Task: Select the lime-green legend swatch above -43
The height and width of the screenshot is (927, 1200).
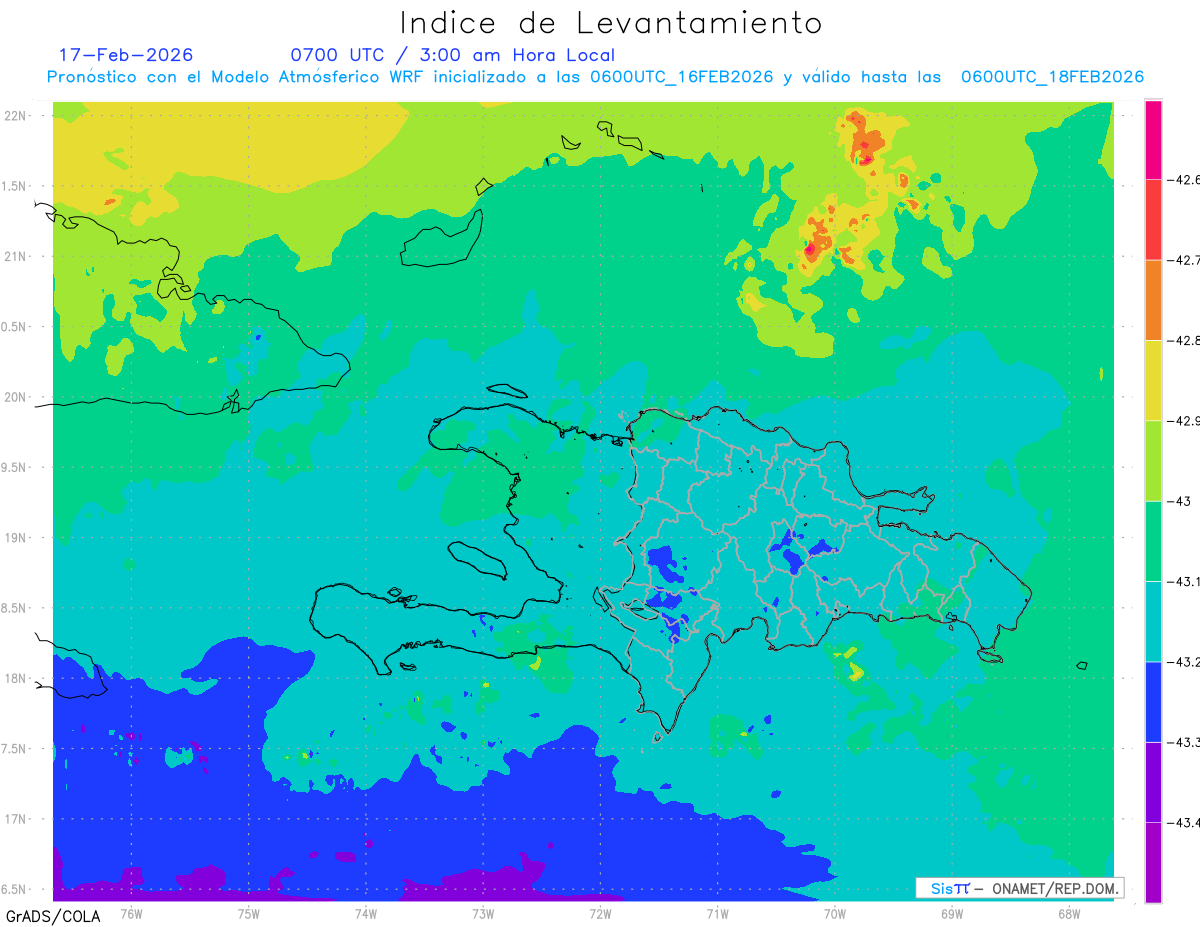Action: pos(1153,461)
